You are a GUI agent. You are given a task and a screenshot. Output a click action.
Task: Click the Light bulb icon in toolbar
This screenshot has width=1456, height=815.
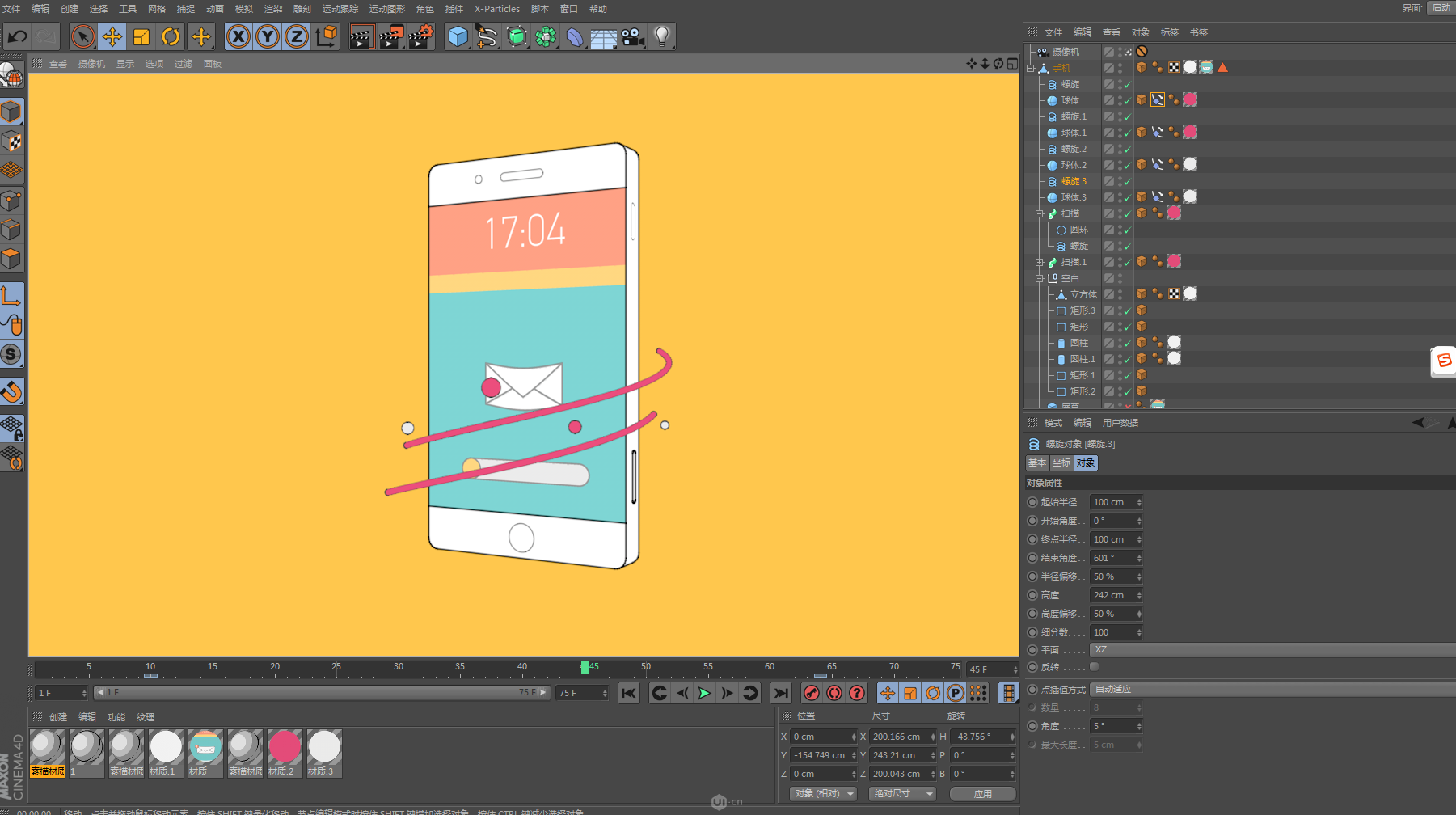[662, 36]
